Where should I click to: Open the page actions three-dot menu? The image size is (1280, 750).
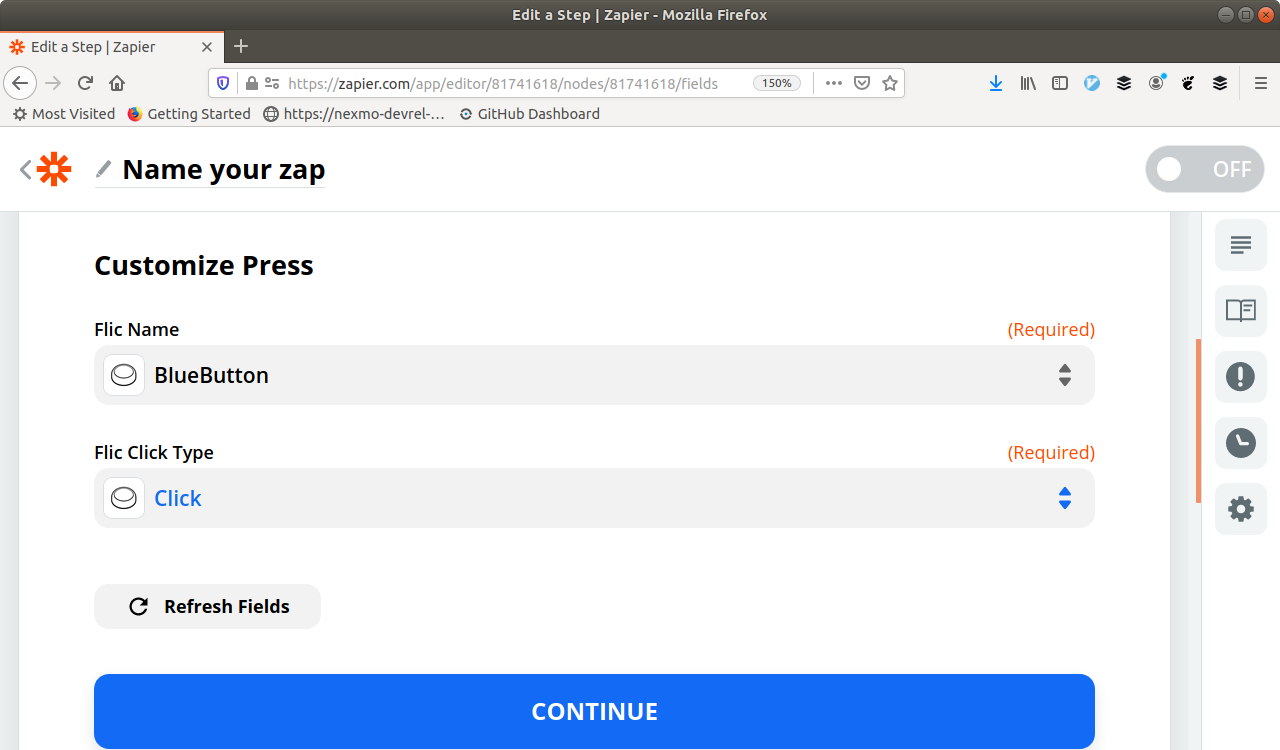[833, 83]
